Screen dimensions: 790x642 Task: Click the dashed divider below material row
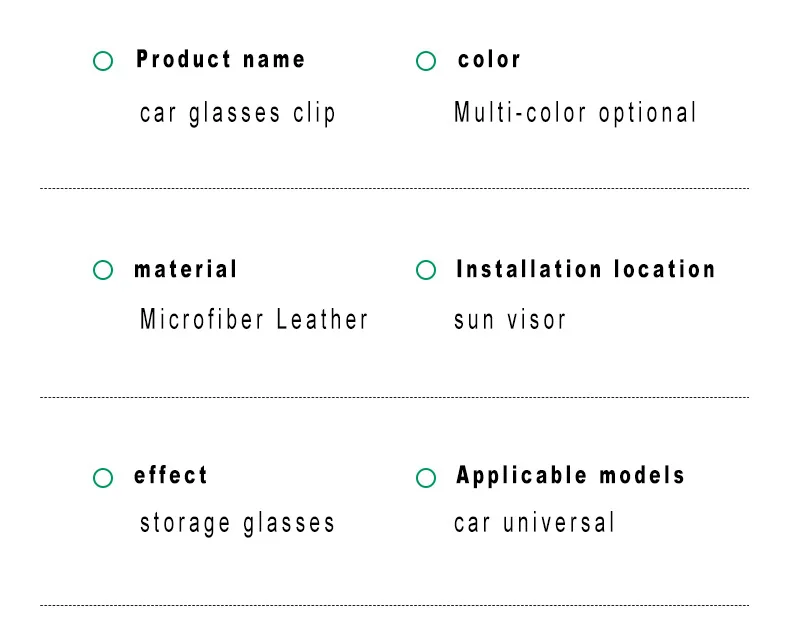(394, 397)
